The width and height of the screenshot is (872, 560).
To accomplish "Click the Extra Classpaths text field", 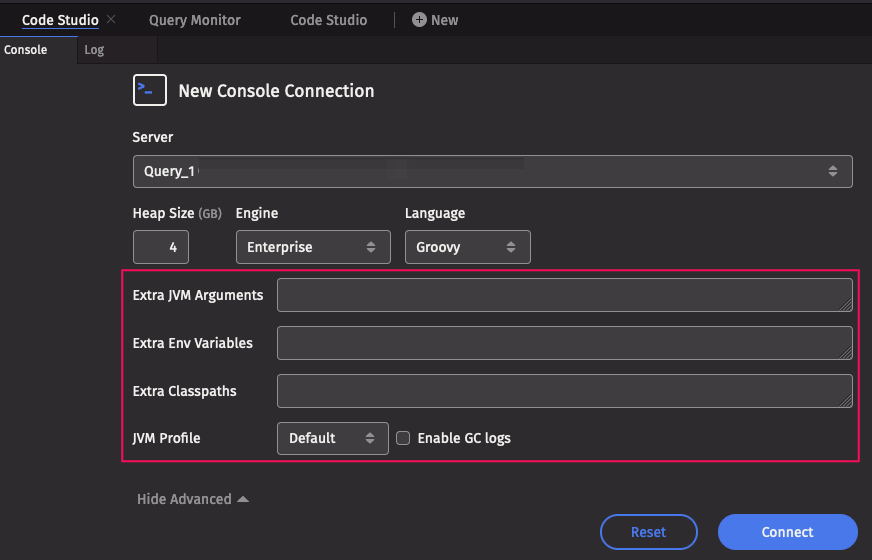I will [x=564, y=391].
